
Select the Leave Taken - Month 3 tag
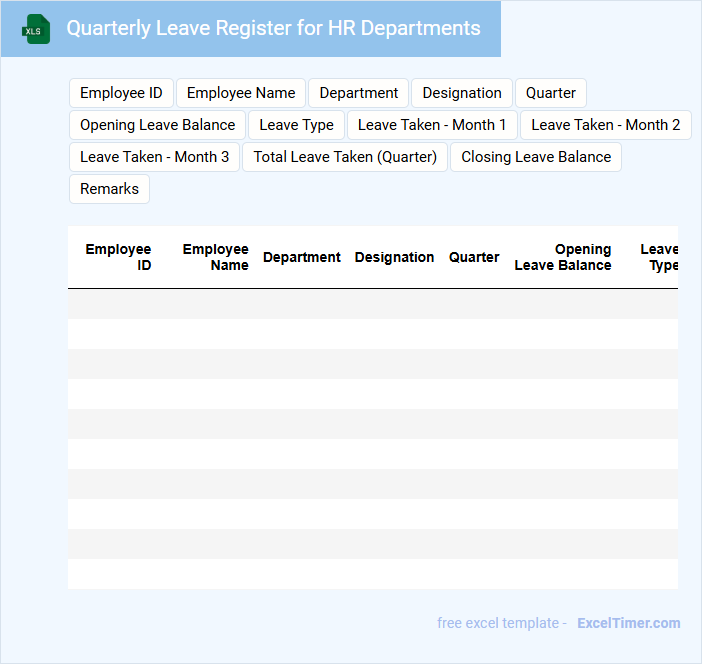[x=154, y=157]
